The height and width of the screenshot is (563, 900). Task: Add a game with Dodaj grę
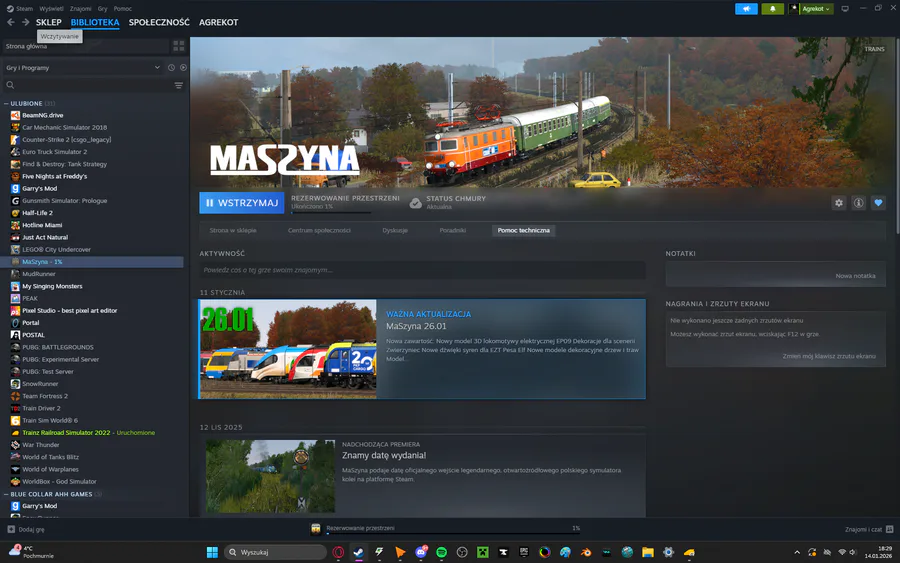tap(26, 529)
